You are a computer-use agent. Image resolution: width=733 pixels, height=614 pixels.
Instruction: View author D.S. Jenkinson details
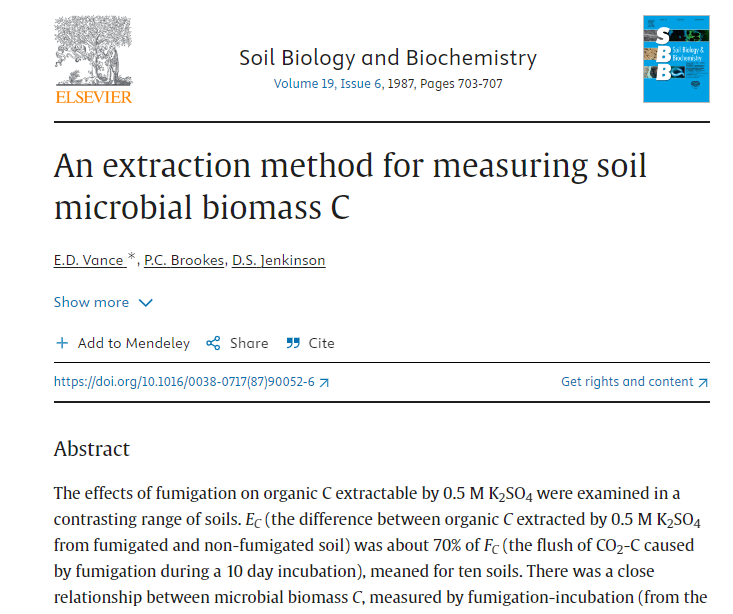(x=278, y=261)
